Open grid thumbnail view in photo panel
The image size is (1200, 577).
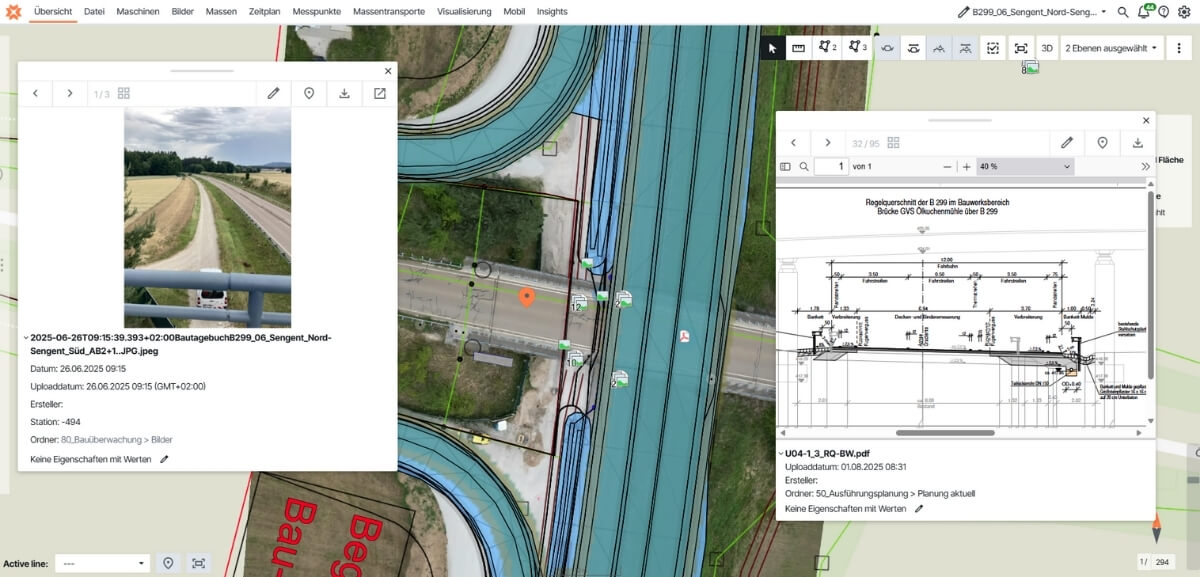coord(124,93)
